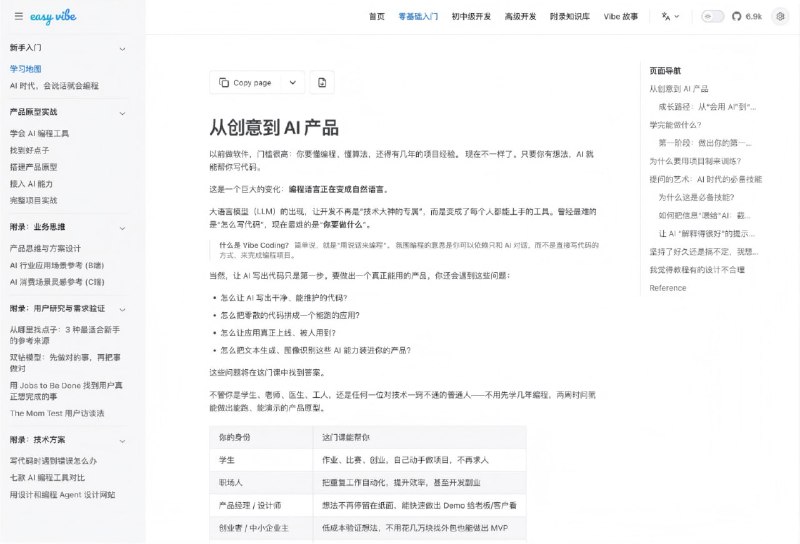Open the settings gear icon in header
800x544 pixels.
click(780, 16)
